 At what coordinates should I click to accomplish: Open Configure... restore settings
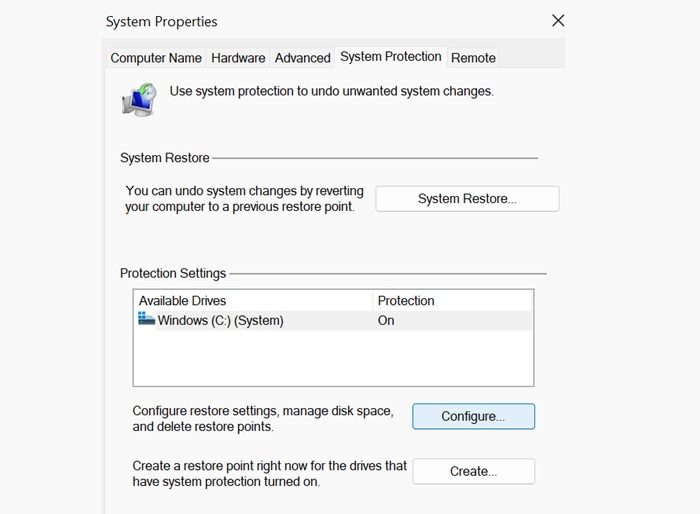pos(473,416)
